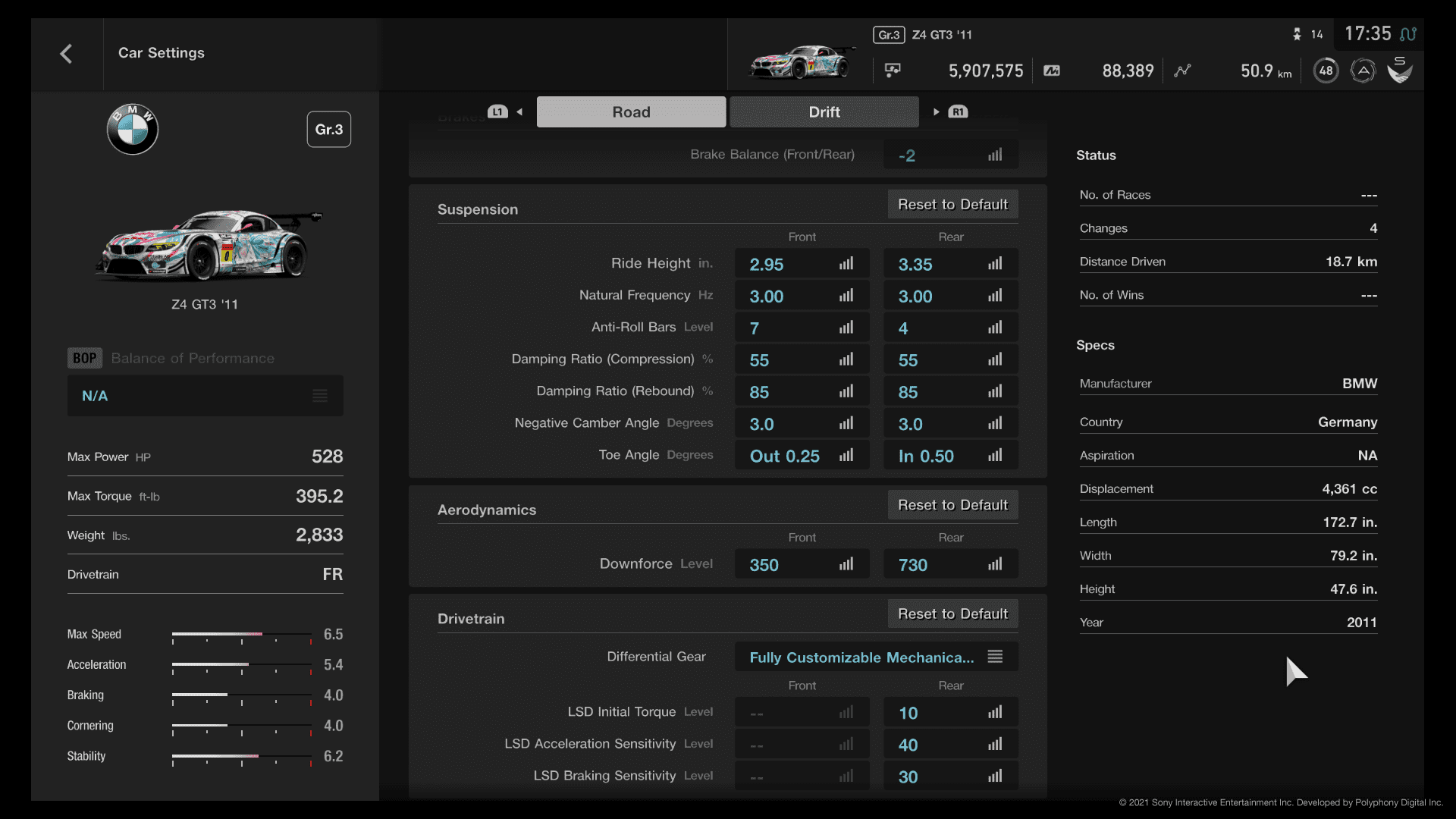Click the Displacement 4,361 cc row
1456x819 pixels.
[x=1228, y=489]
